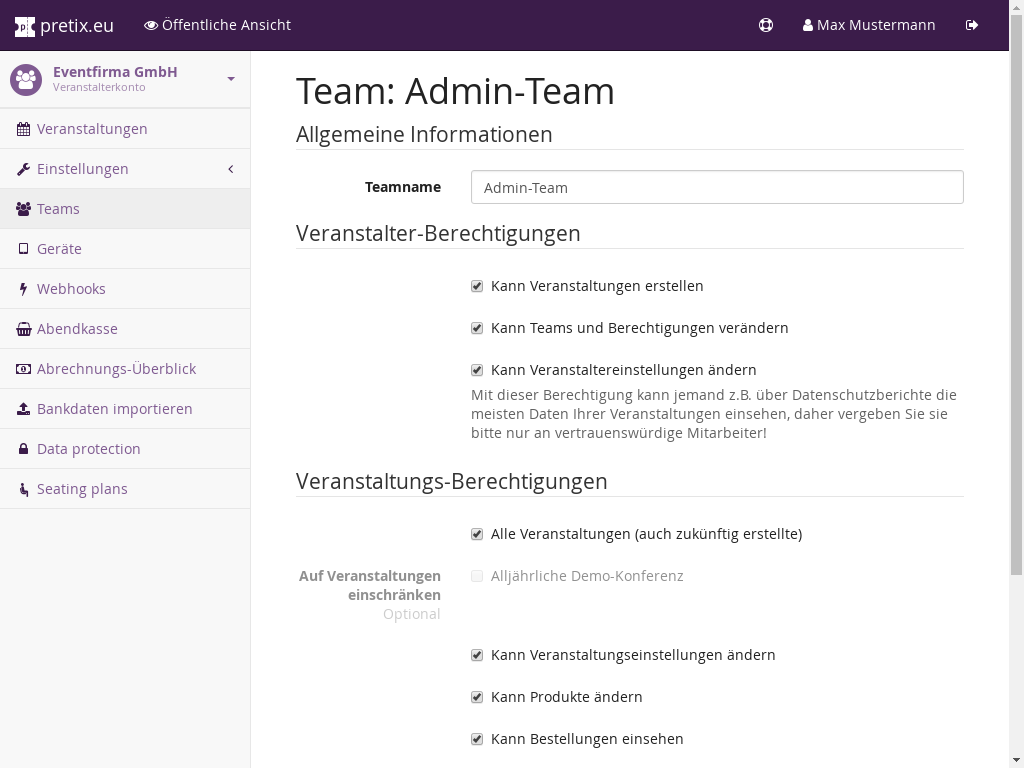Viewport: 1024px width, 768px height.
Task: Open the Eventfirma GmbH organizer dropdown
Action: pyautogui.click(x=231, y=79)
